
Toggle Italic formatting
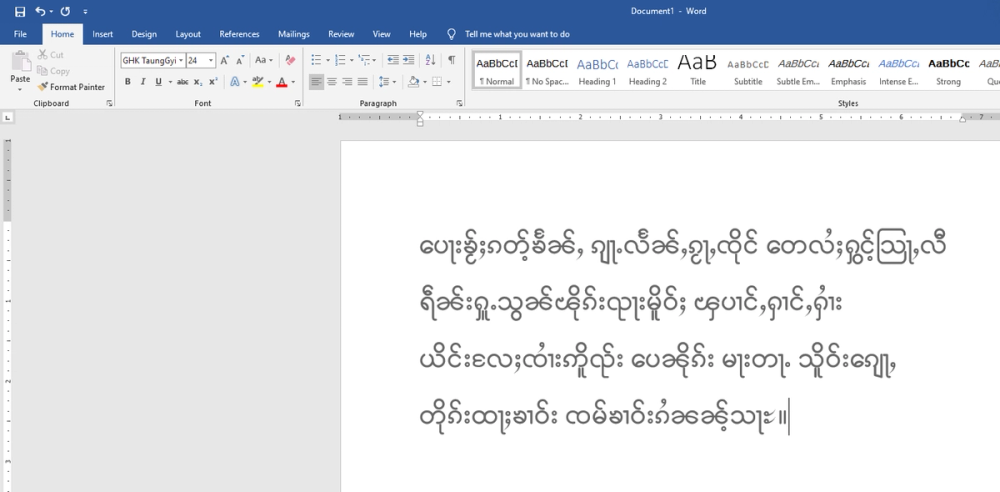pos(143,82)
